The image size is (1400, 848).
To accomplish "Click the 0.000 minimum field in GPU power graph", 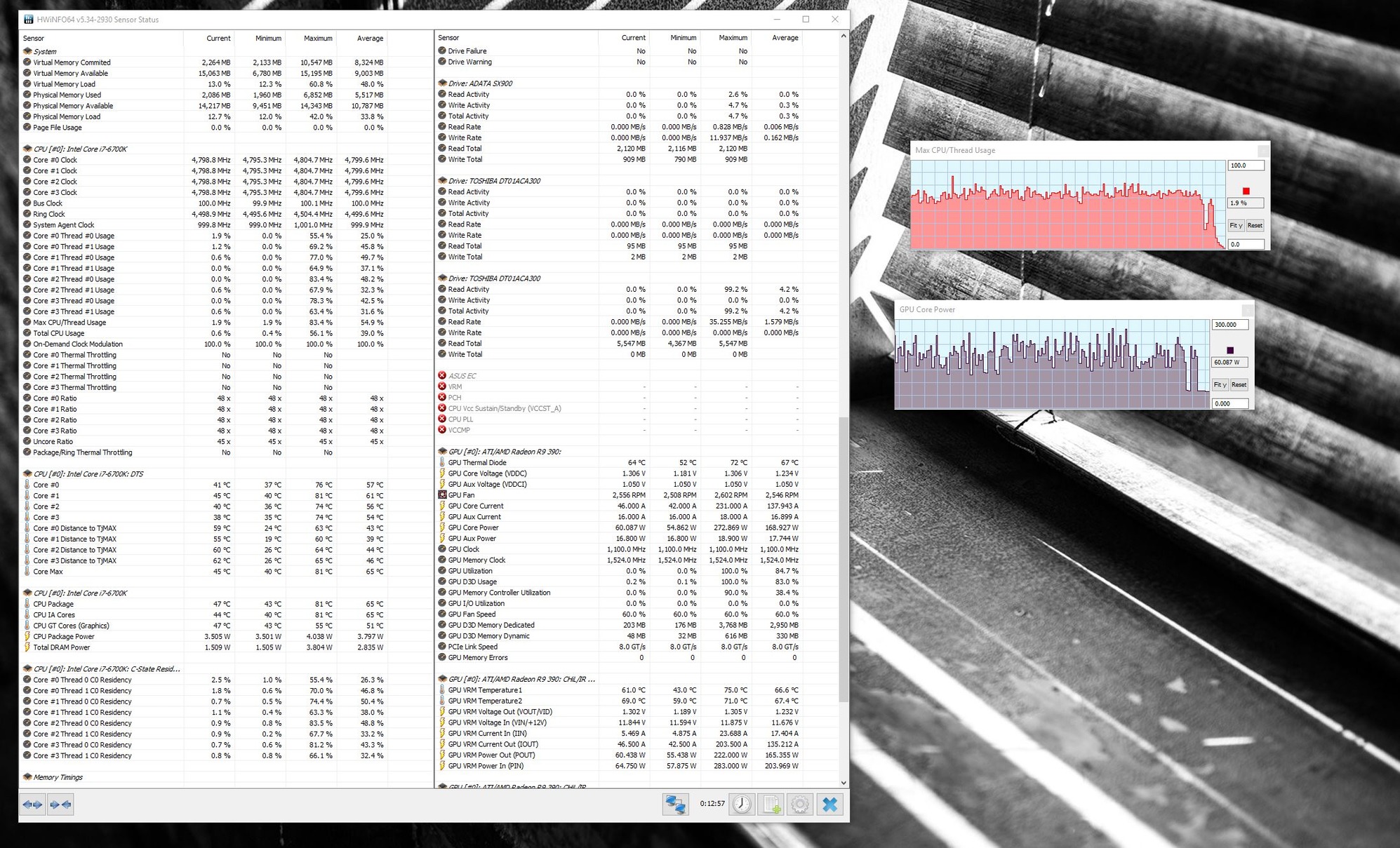I will click(x=1230, y=403).
